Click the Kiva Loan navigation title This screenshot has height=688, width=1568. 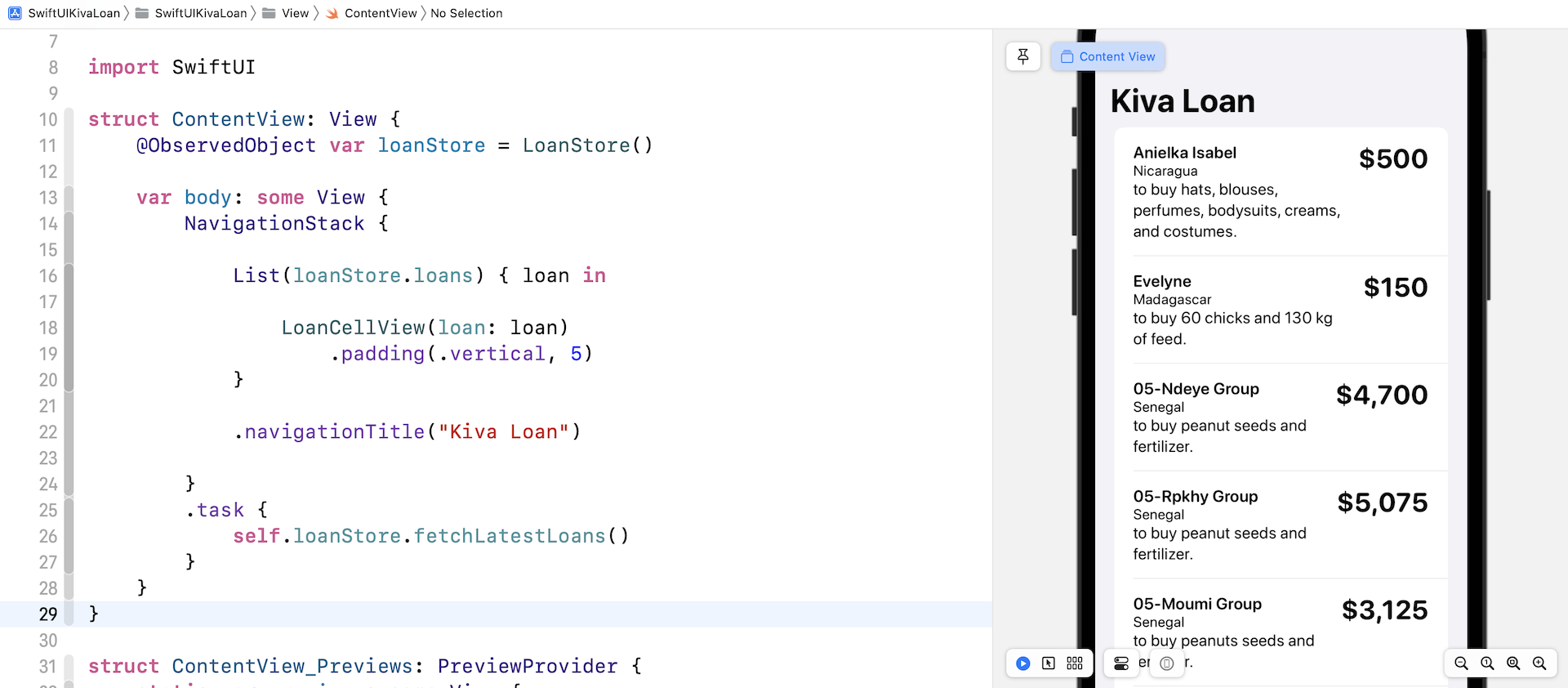pos(1183,101)
